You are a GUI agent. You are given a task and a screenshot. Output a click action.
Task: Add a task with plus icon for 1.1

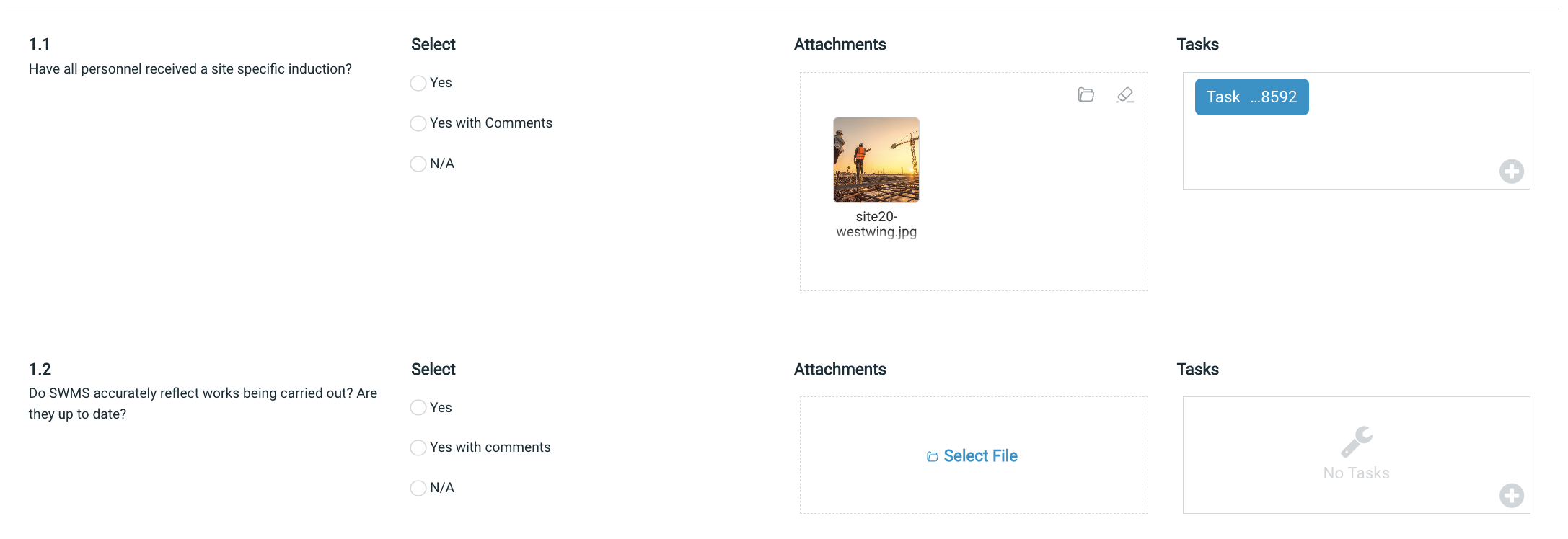[1511, 171]
